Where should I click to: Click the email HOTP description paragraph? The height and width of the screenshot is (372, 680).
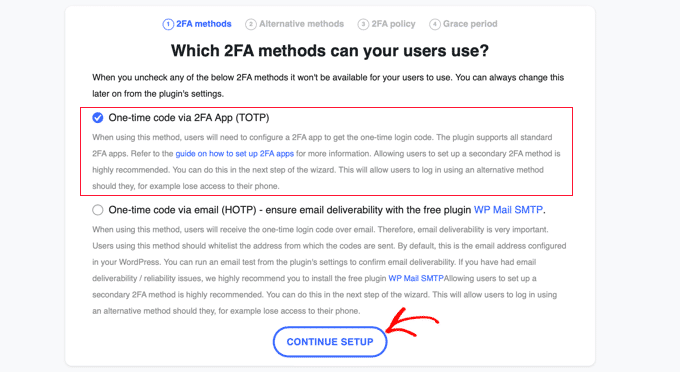pos(329,270)
